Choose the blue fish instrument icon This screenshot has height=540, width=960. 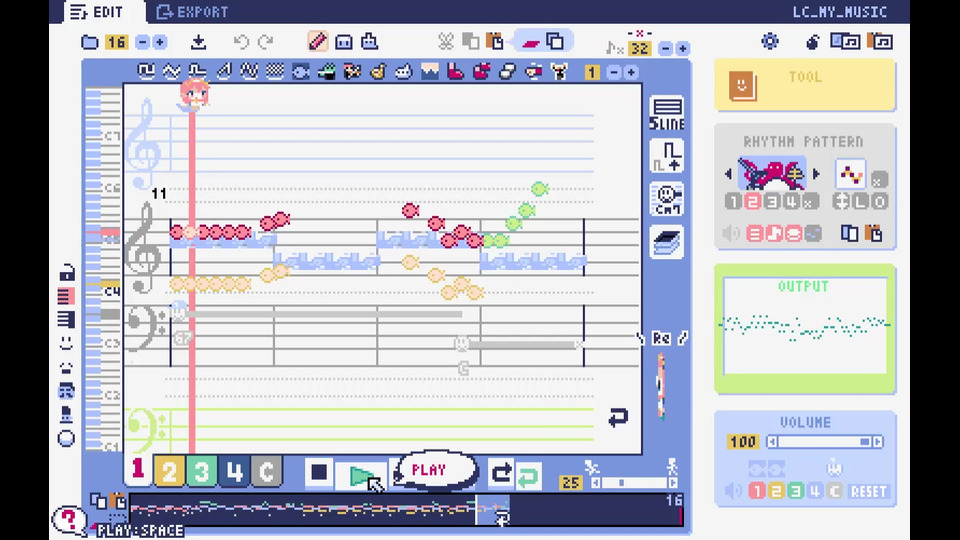[x=301, y=72]
